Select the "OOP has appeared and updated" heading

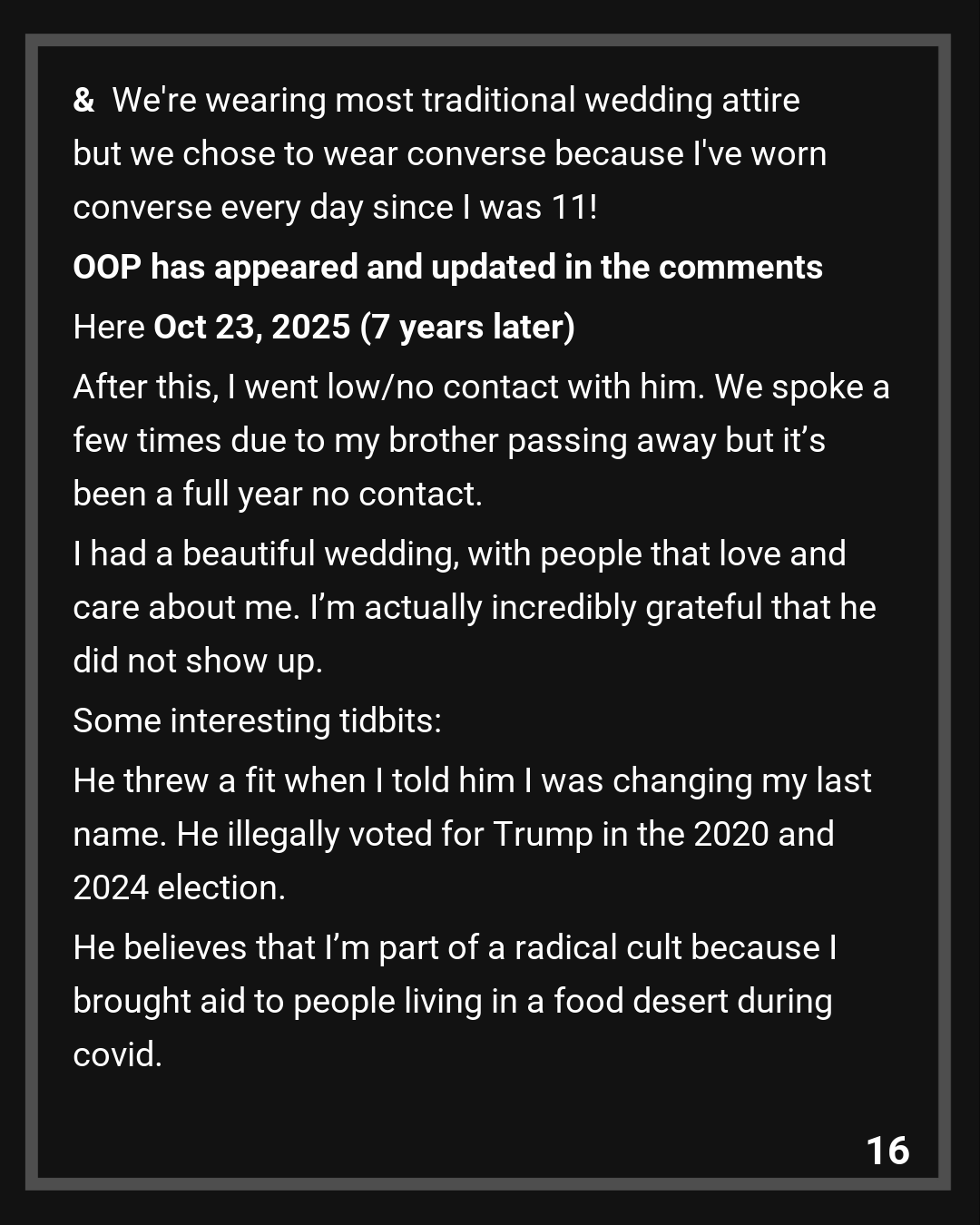[x=447, y=267]
